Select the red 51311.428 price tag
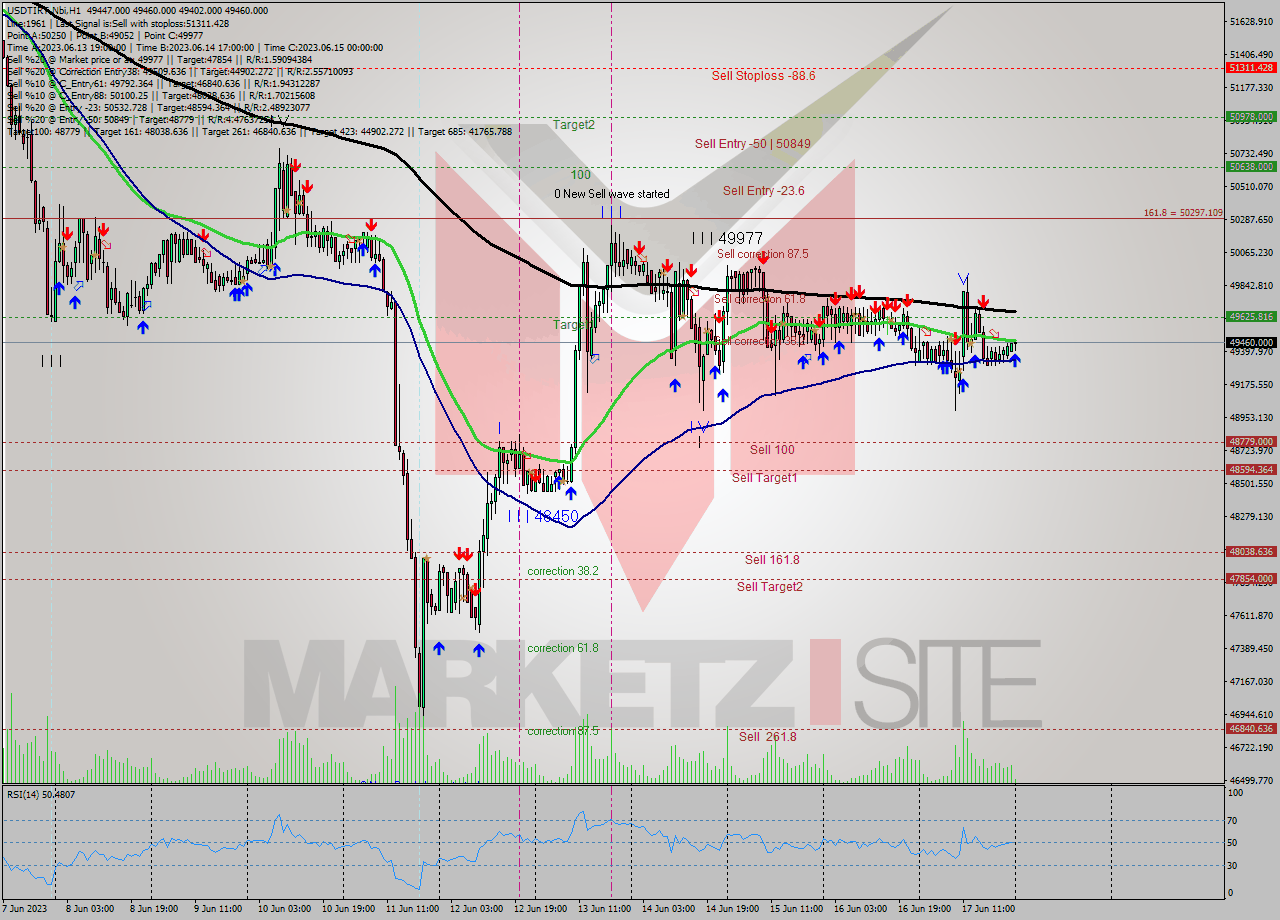This screenshot has width=1280, height=920. (1250, 67)
